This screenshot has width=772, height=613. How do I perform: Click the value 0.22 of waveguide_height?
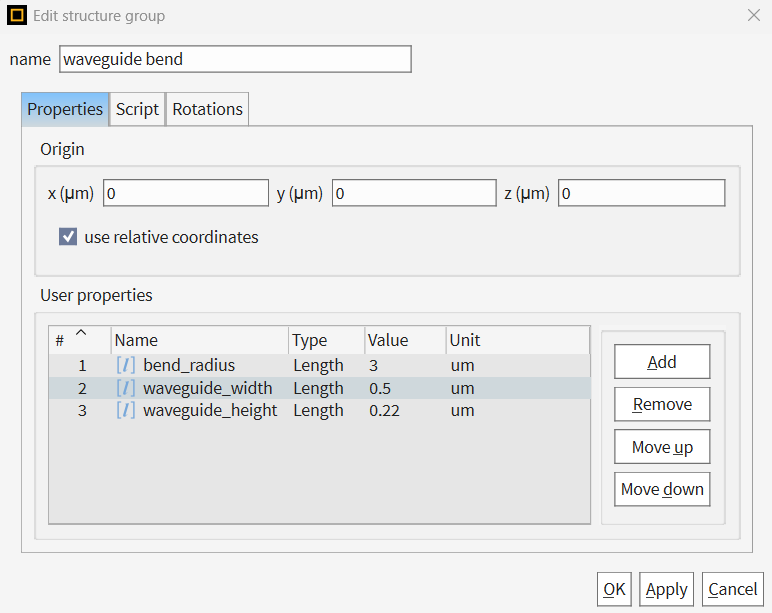(x=385, y=411)
